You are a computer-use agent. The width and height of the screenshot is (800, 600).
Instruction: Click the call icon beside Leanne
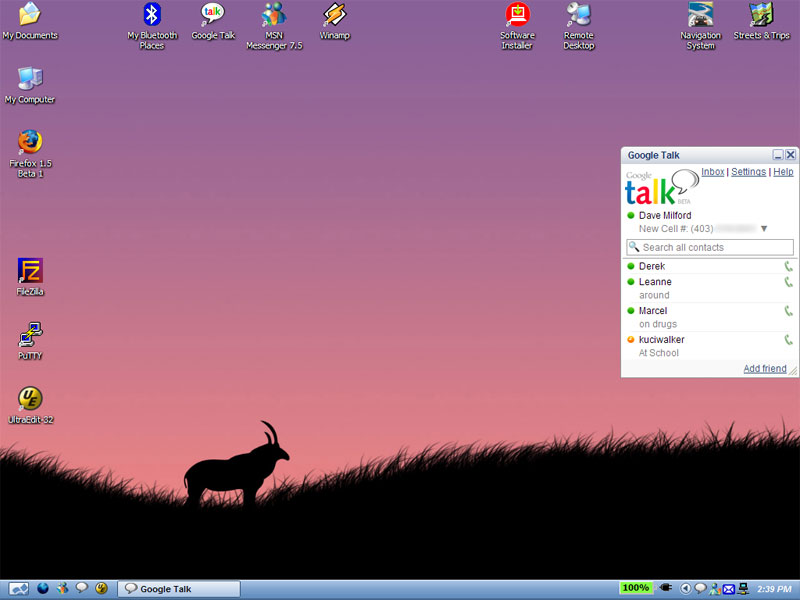point(788,283)
